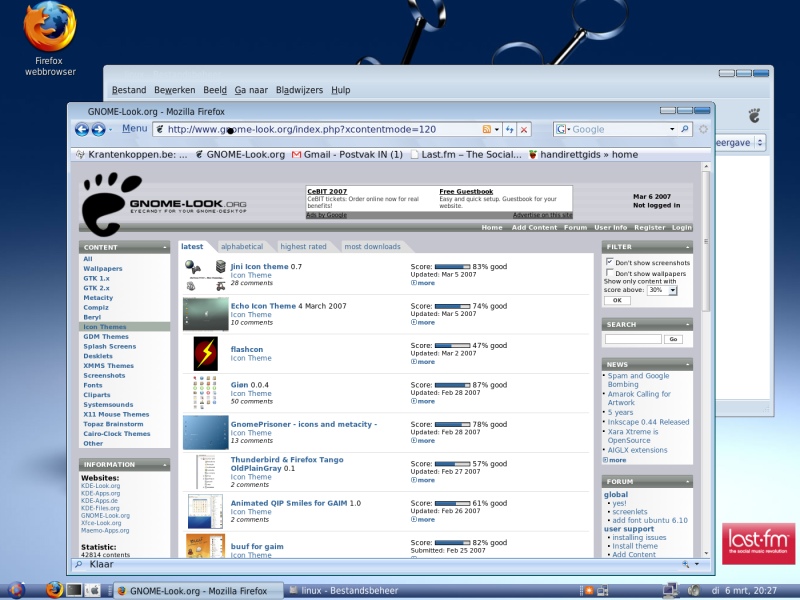The width and height of the screenshot is (800, 600).
Task: Click find icon in Firefox status bar
Action: pyautogui.click(x=79, y=564)
